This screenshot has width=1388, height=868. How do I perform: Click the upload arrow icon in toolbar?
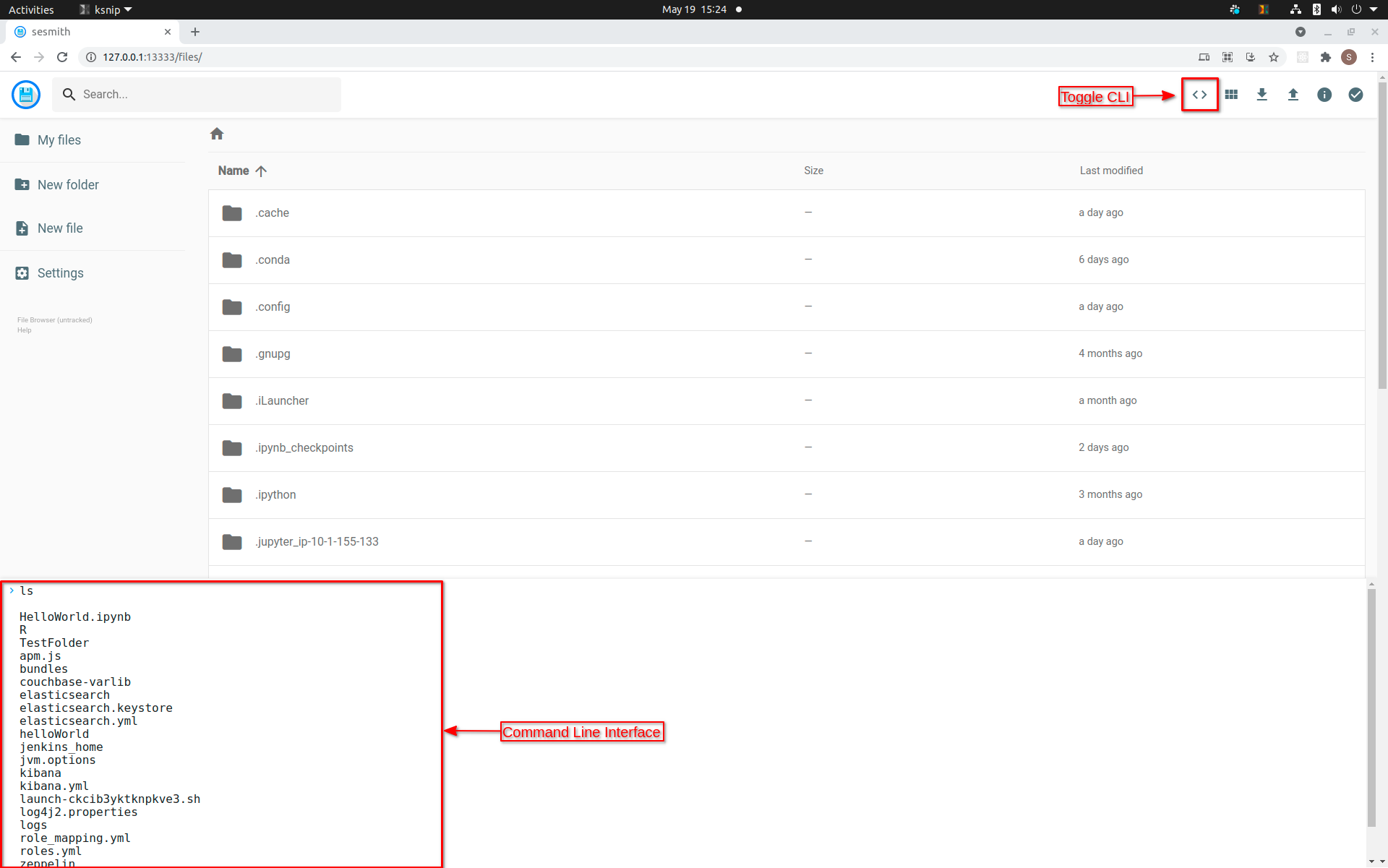click(1293, 95)
